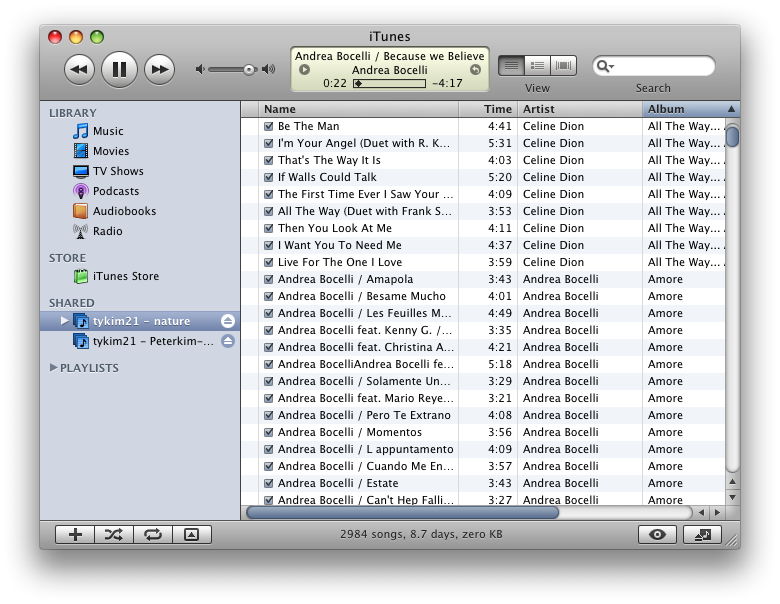This screenshot has width=780, height=604.
Task: Click Celine Dion artist for Be The Man
Action: 553,126
